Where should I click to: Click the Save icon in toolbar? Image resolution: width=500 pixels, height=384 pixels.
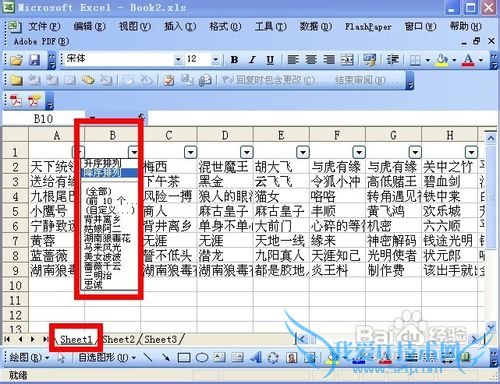coord(34,60)
